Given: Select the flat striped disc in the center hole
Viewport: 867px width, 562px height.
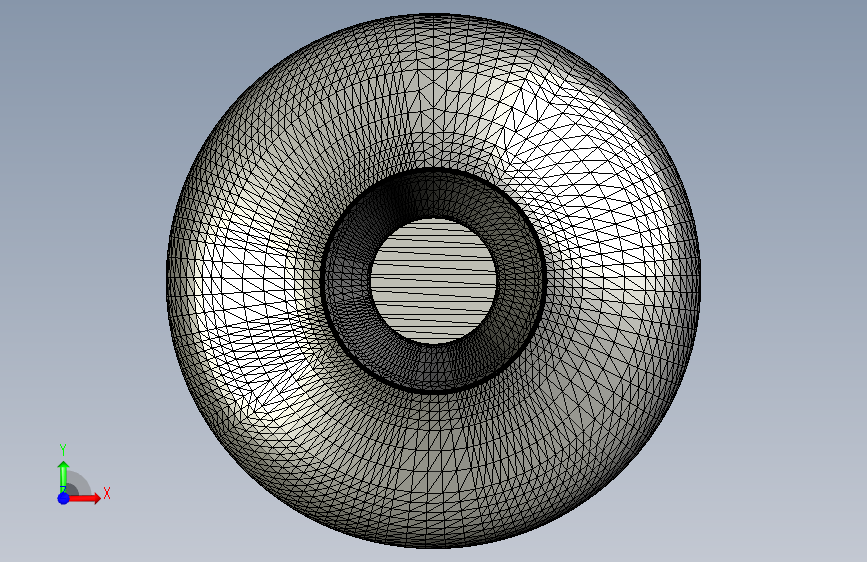Looking at the screenshot, I should point(433,280).
